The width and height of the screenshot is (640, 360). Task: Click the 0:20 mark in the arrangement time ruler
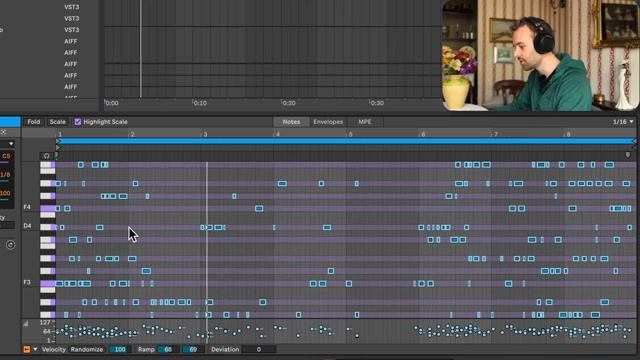tap(288, 103)
